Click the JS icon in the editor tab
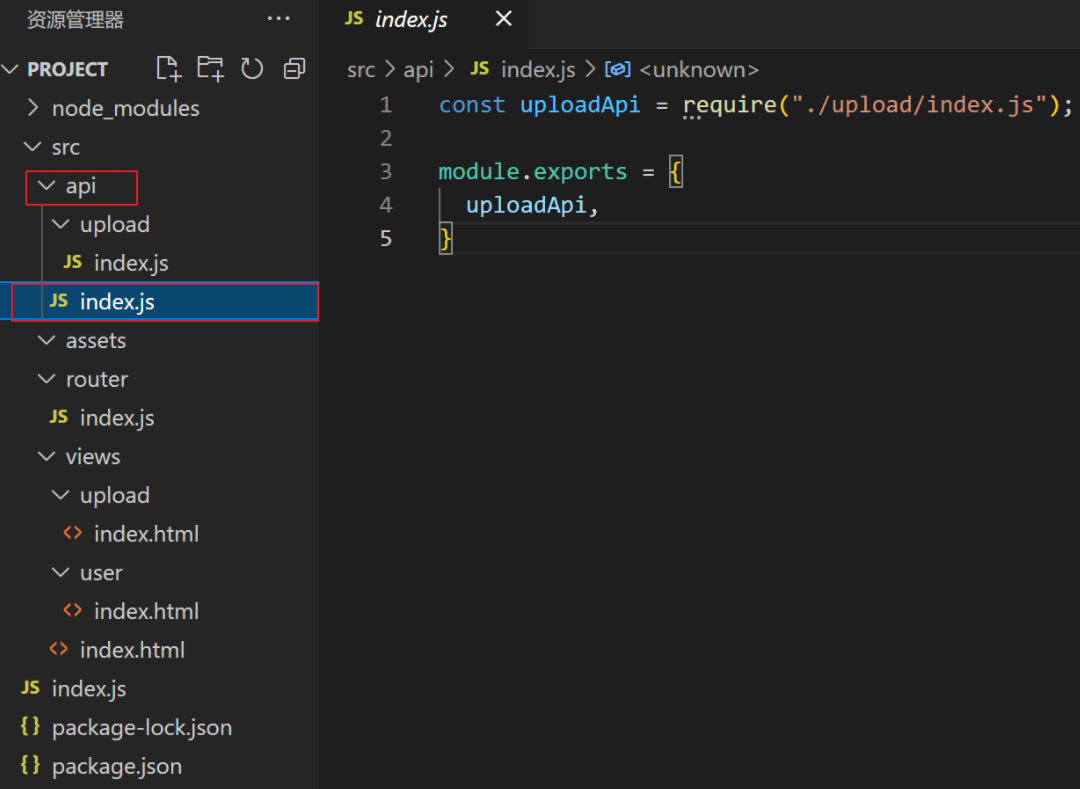Screen dimensions: 1080x789 pyautogui.click(x=353, y=18)
